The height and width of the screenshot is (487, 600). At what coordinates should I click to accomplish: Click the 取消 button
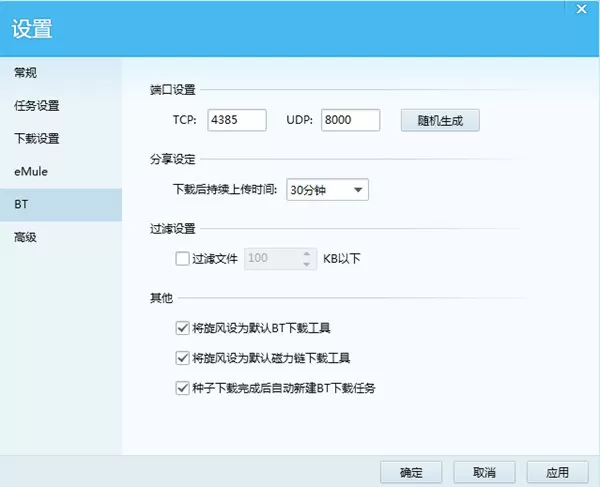tap(484, 472)
